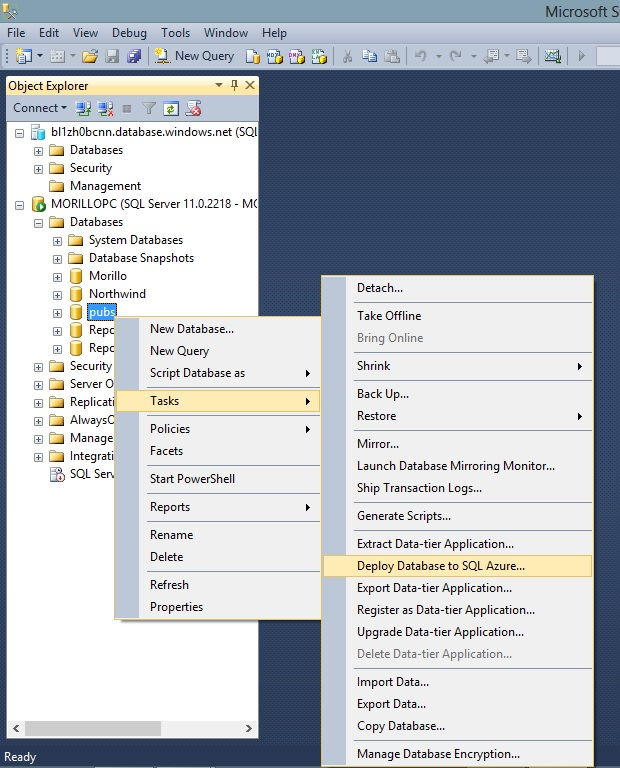Select the pubs database
Image resolution: width=620 pixels, height=768 pixels.
(102, 312)
